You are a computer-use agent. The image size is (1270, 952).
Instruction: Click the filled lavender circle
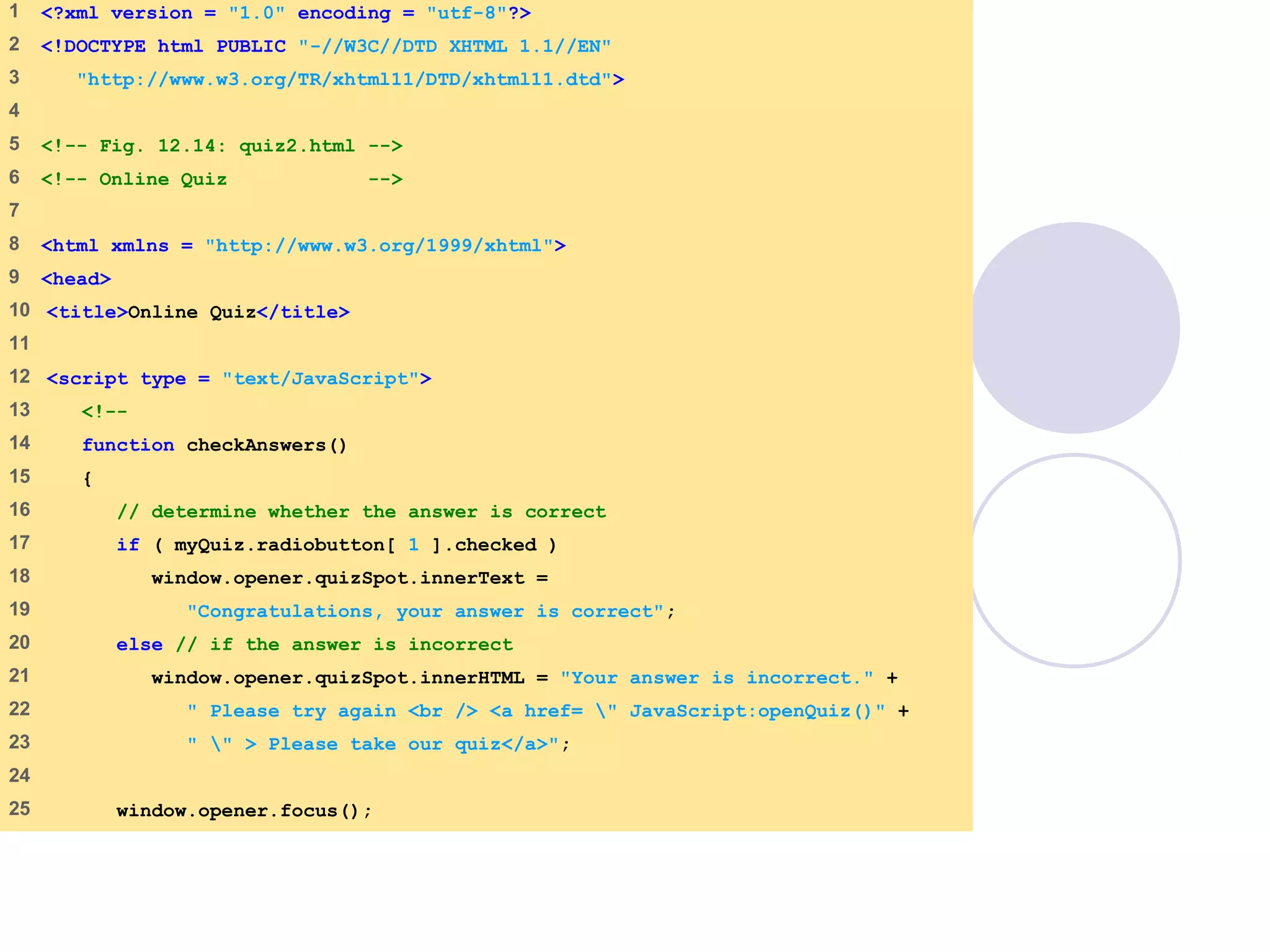click(x=1075, y=328)
